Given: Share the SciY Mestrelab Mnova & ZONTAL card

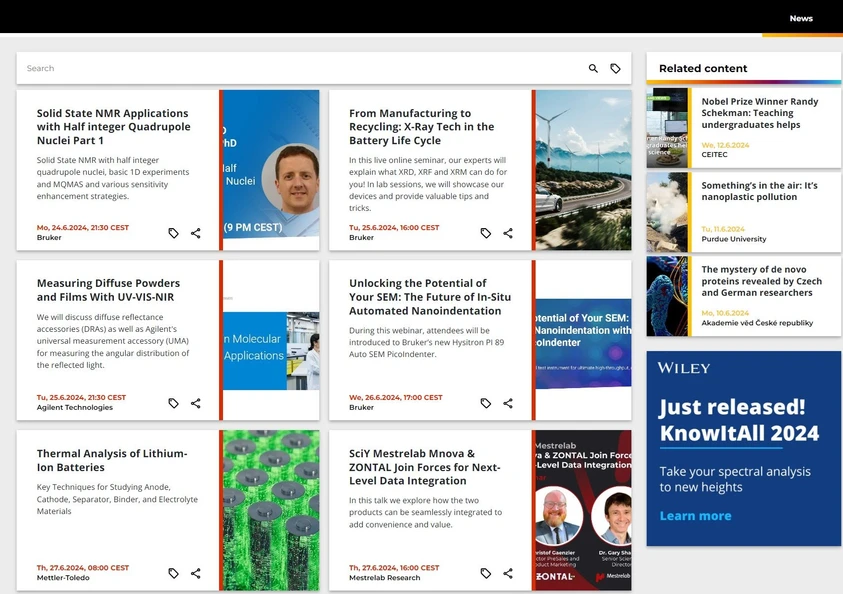Looking at the screenshot, I should (508, 574).
